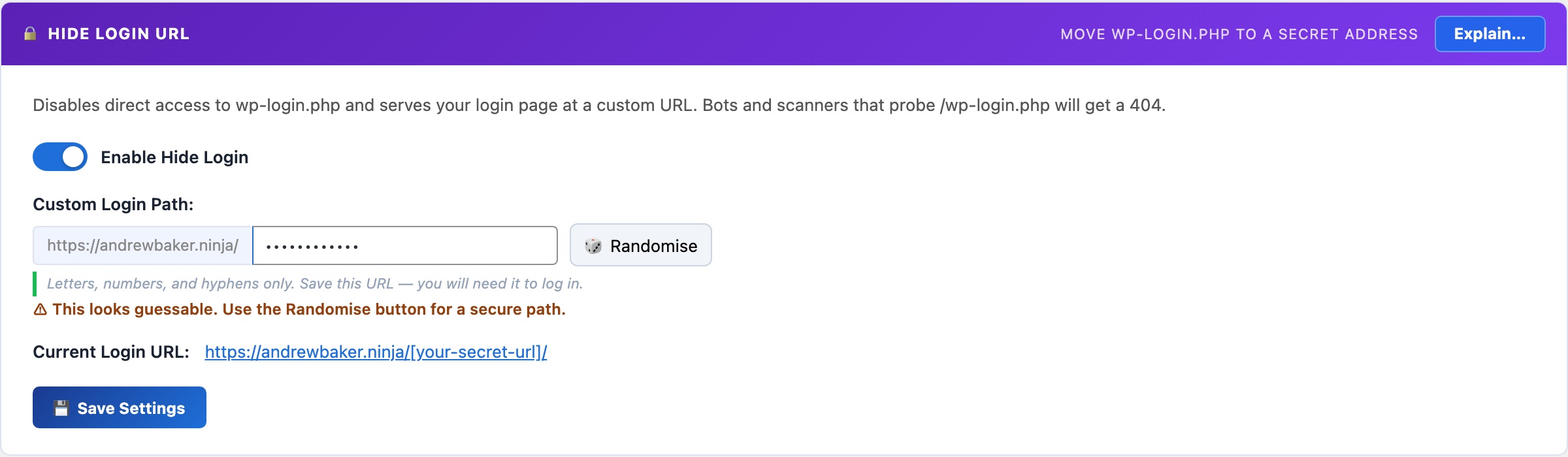Click the Randomise button for a secure path
This screenshot has width=1568, height=457.
[640, 245]
